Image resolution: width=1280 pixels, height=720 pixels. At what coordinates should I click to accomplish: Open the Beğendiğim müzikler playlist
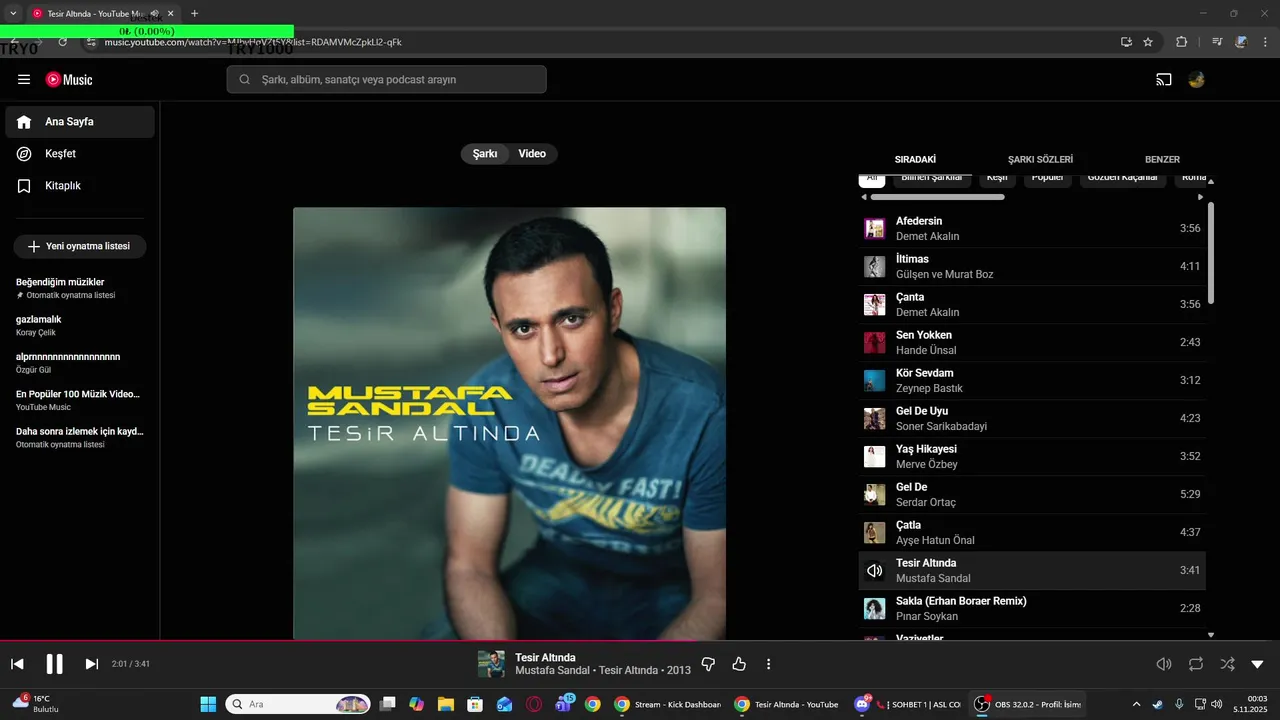pyautogui.click(x=80, y=288)
